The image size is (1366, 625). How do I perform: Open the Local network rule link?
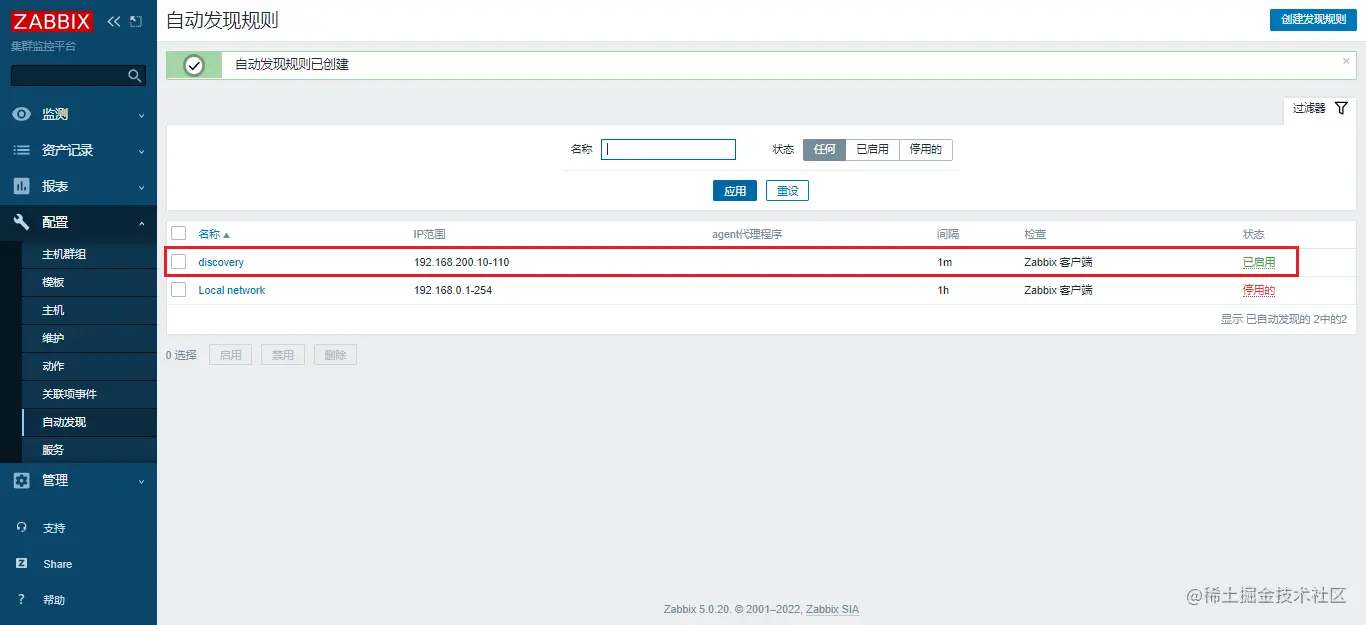(x=232, y=290)
